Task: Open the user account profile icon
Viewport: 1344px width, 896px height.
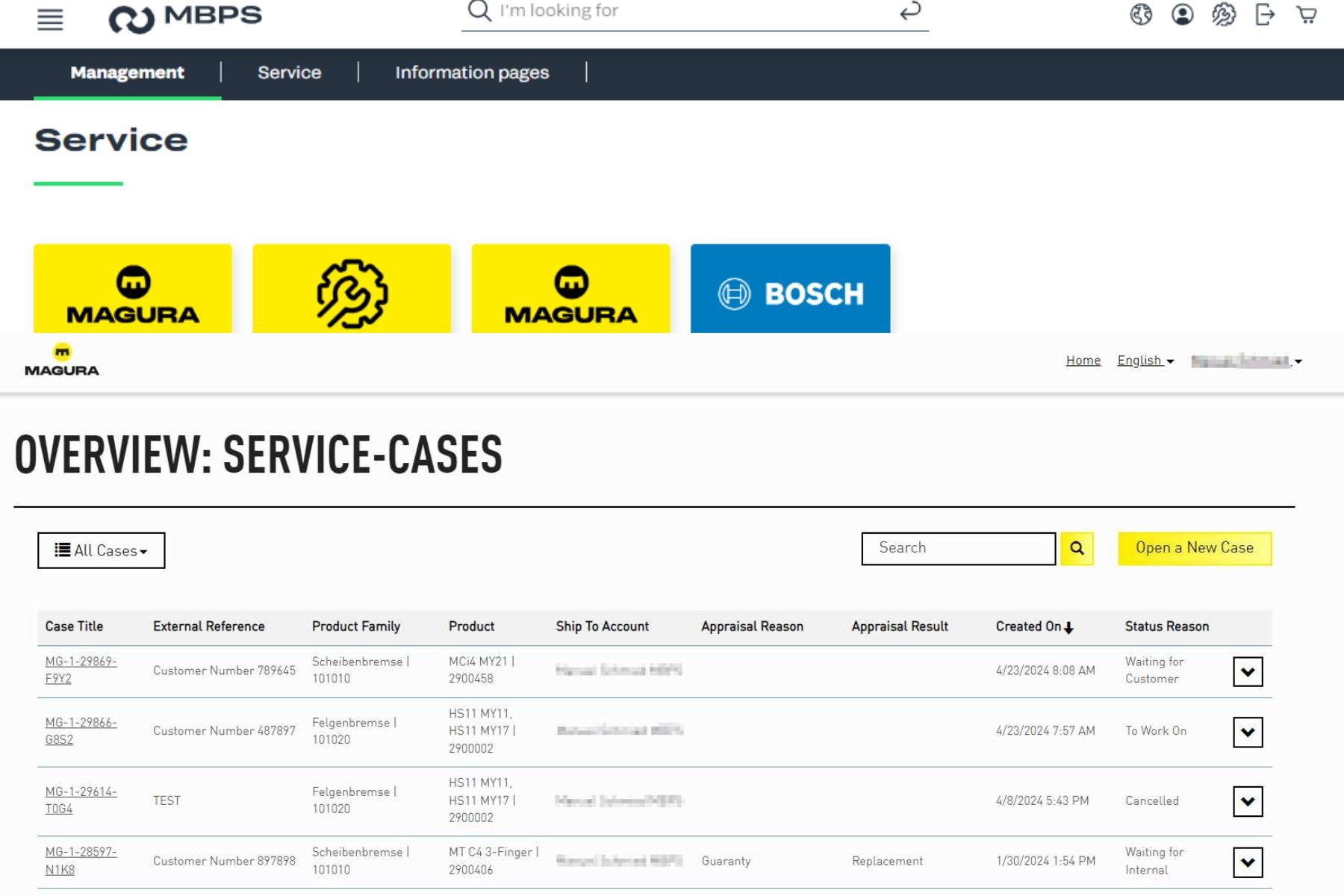Action: pos(1182,14)
